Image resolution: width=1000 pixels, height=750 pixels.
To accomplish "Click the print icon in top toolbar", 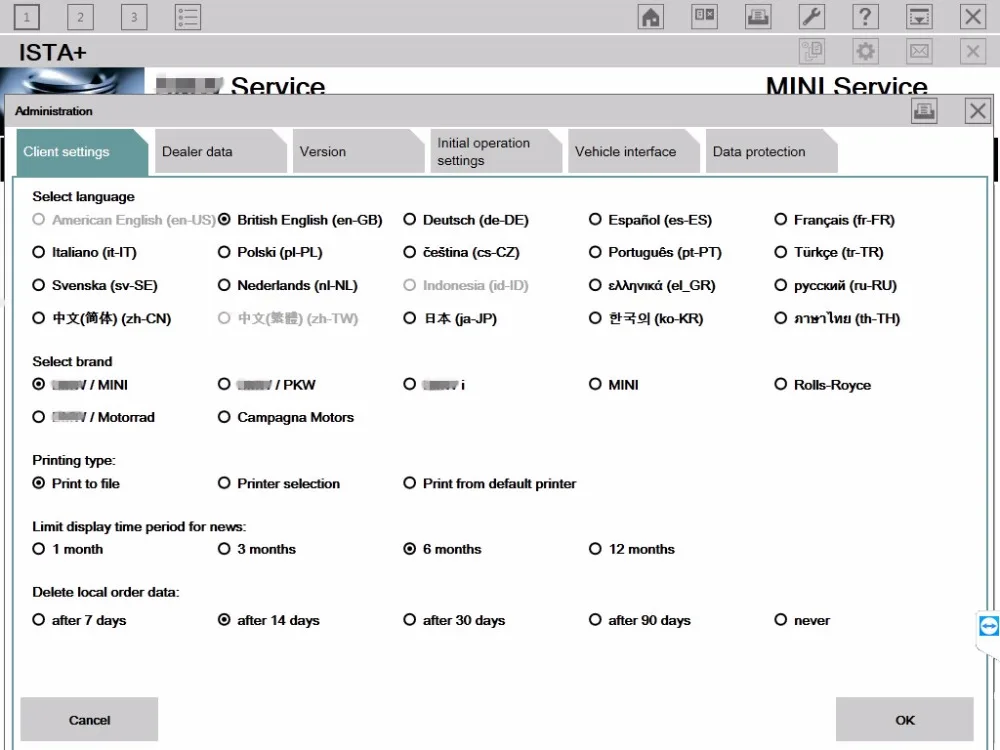I will [758, 17].
